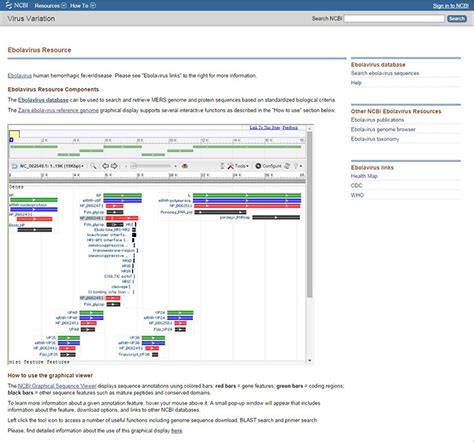
Task: Click the small blue marker on overview ruler
Action: (11, 140)
